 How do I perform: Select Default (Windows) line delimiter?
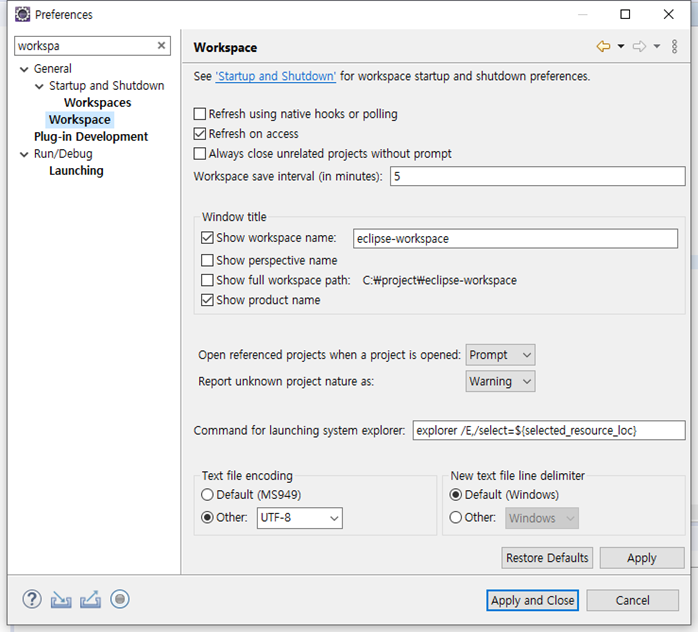455,494
